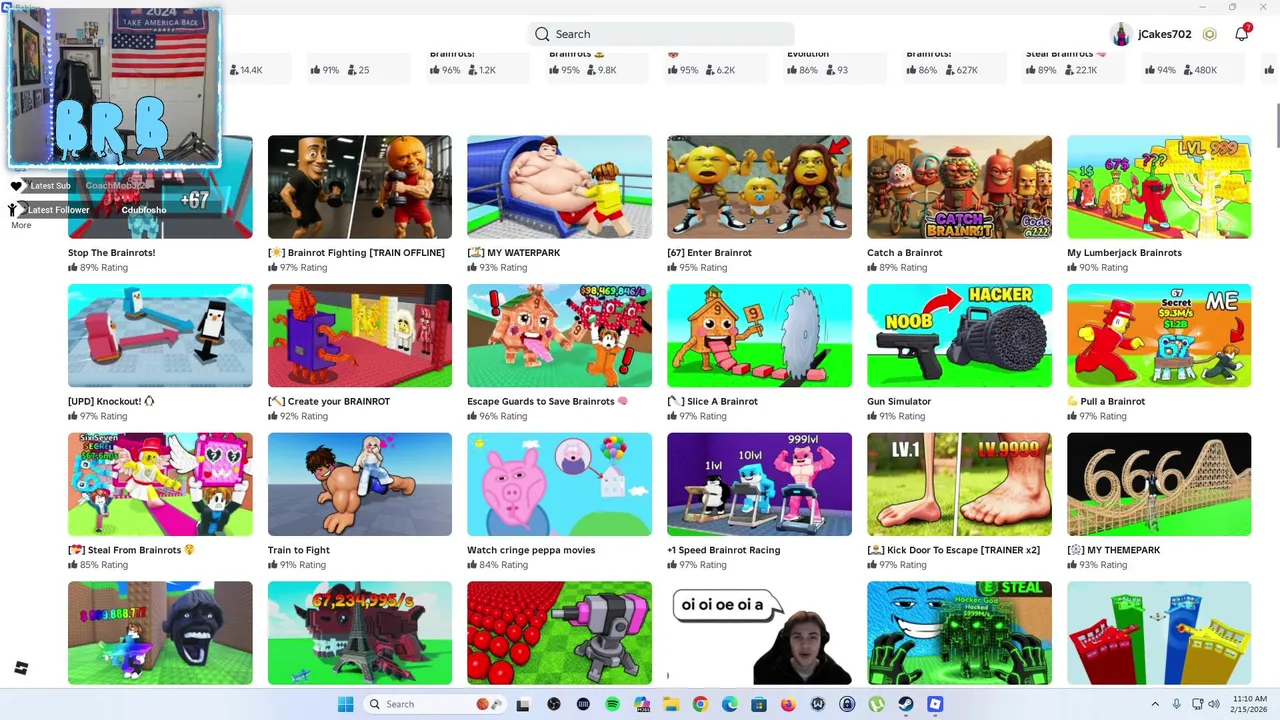
Task: Open Slice A Brainrot thumbnail
Action: coord(760,336)
